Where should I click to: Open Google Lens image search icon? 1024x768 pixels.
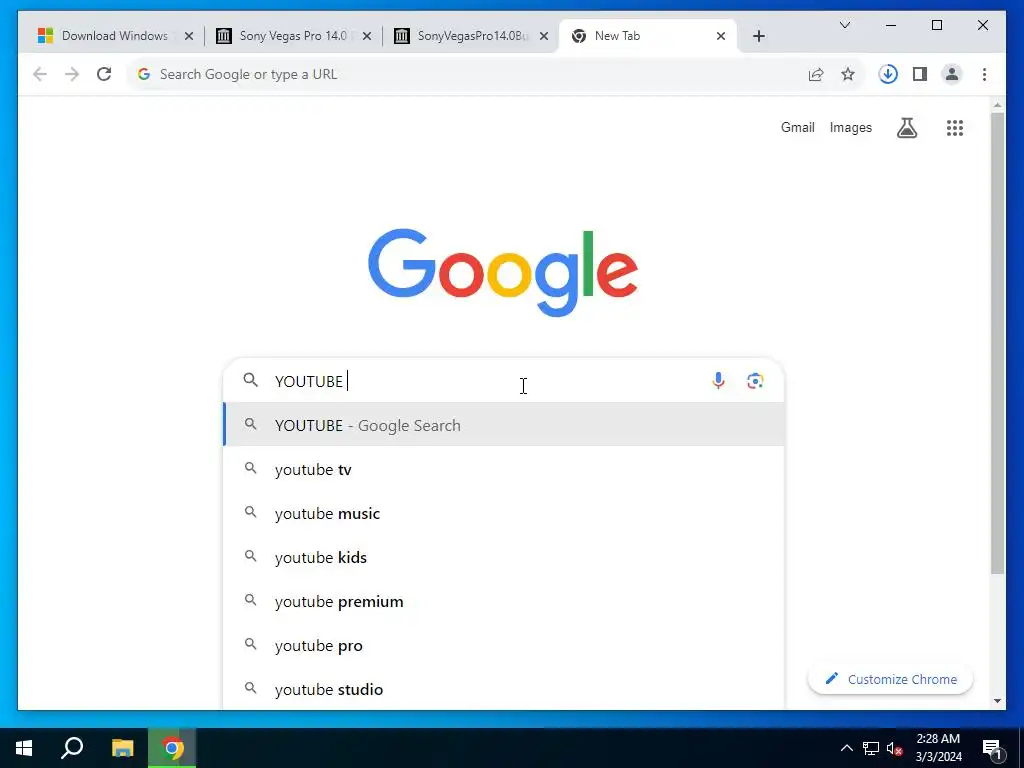[755, 381]
